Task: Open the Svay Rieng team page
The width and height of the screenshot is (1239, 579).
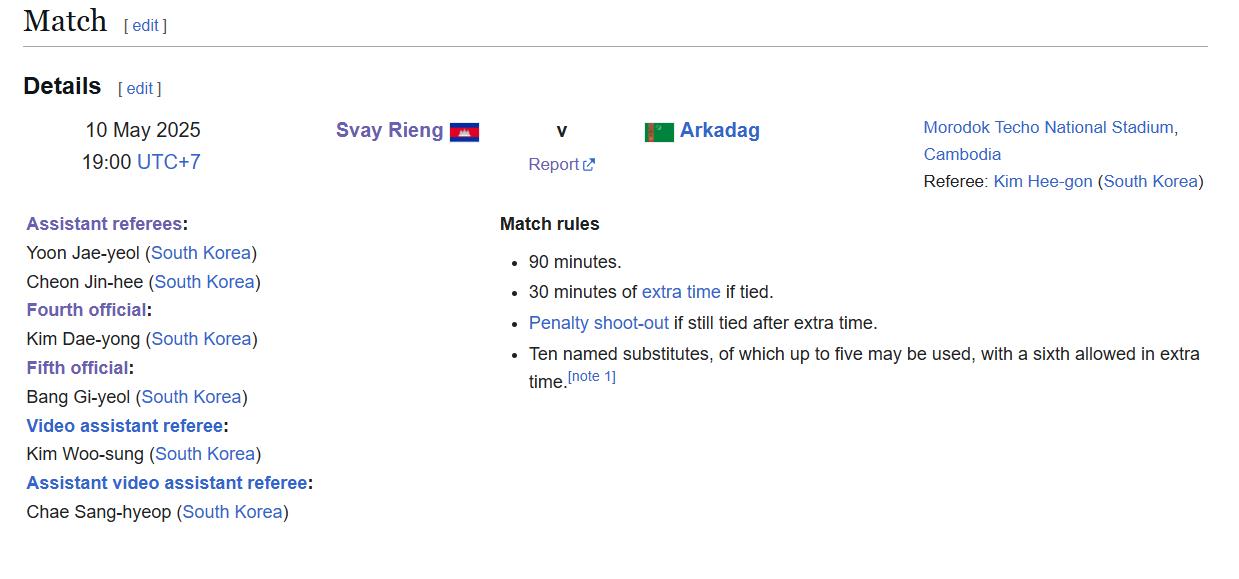Action: click(389, 130)
